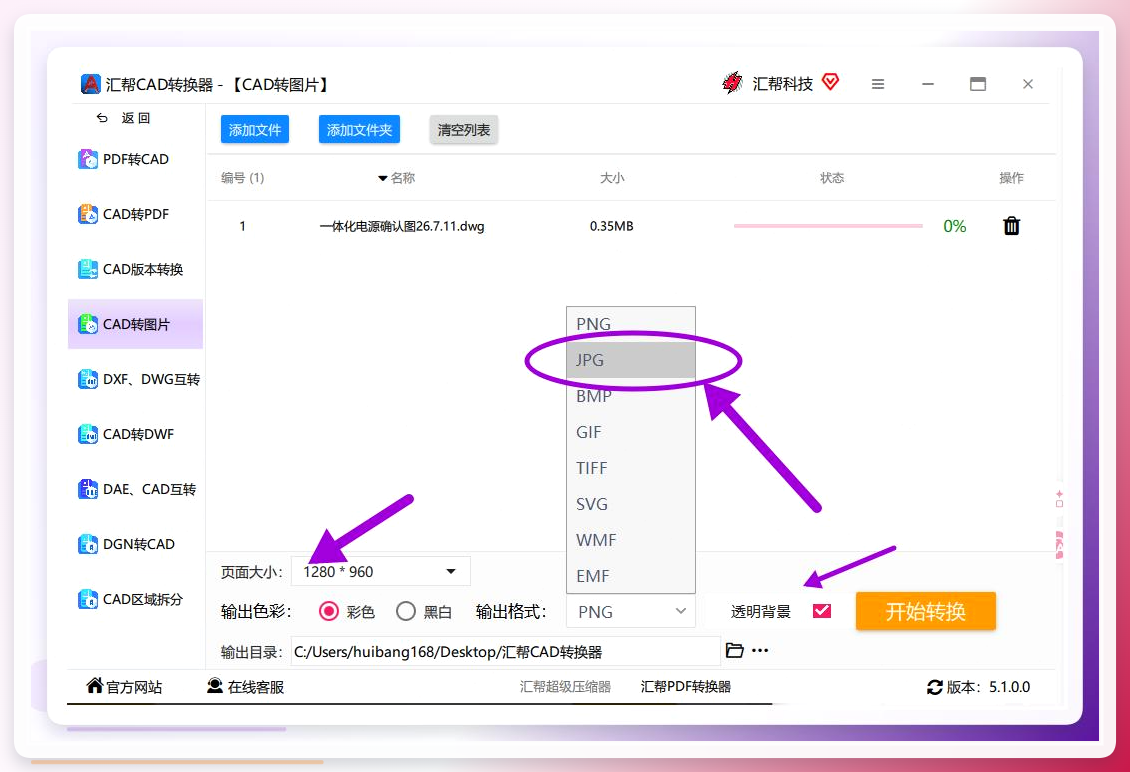
Task: Click the 汇帮科技 flame logo icon
Action: [732, 83]
